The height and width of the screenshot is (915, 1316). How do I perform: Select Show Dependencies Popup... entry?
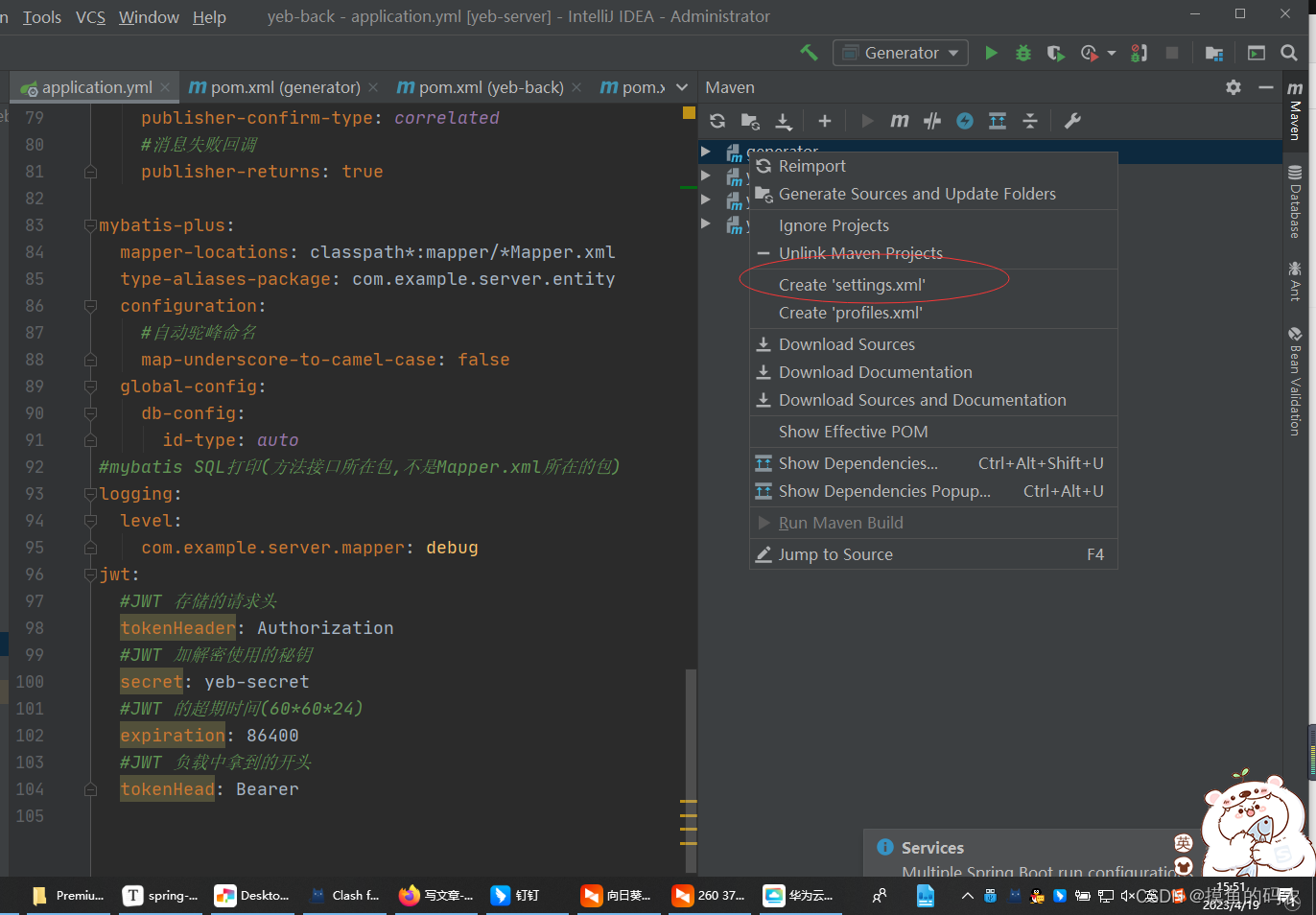click(933, 491)
